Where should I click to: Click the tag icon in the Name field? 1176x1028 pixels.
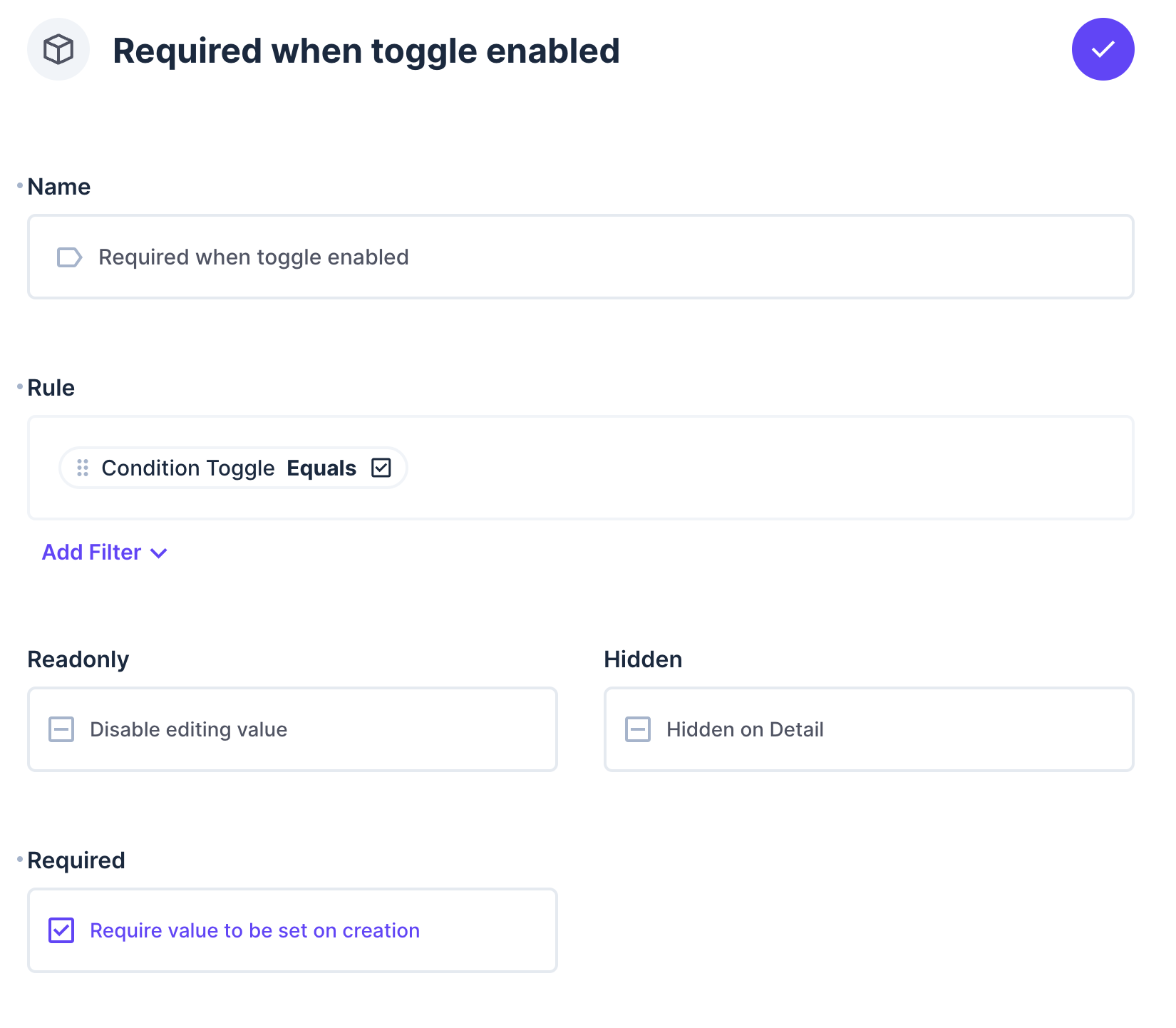69,257
